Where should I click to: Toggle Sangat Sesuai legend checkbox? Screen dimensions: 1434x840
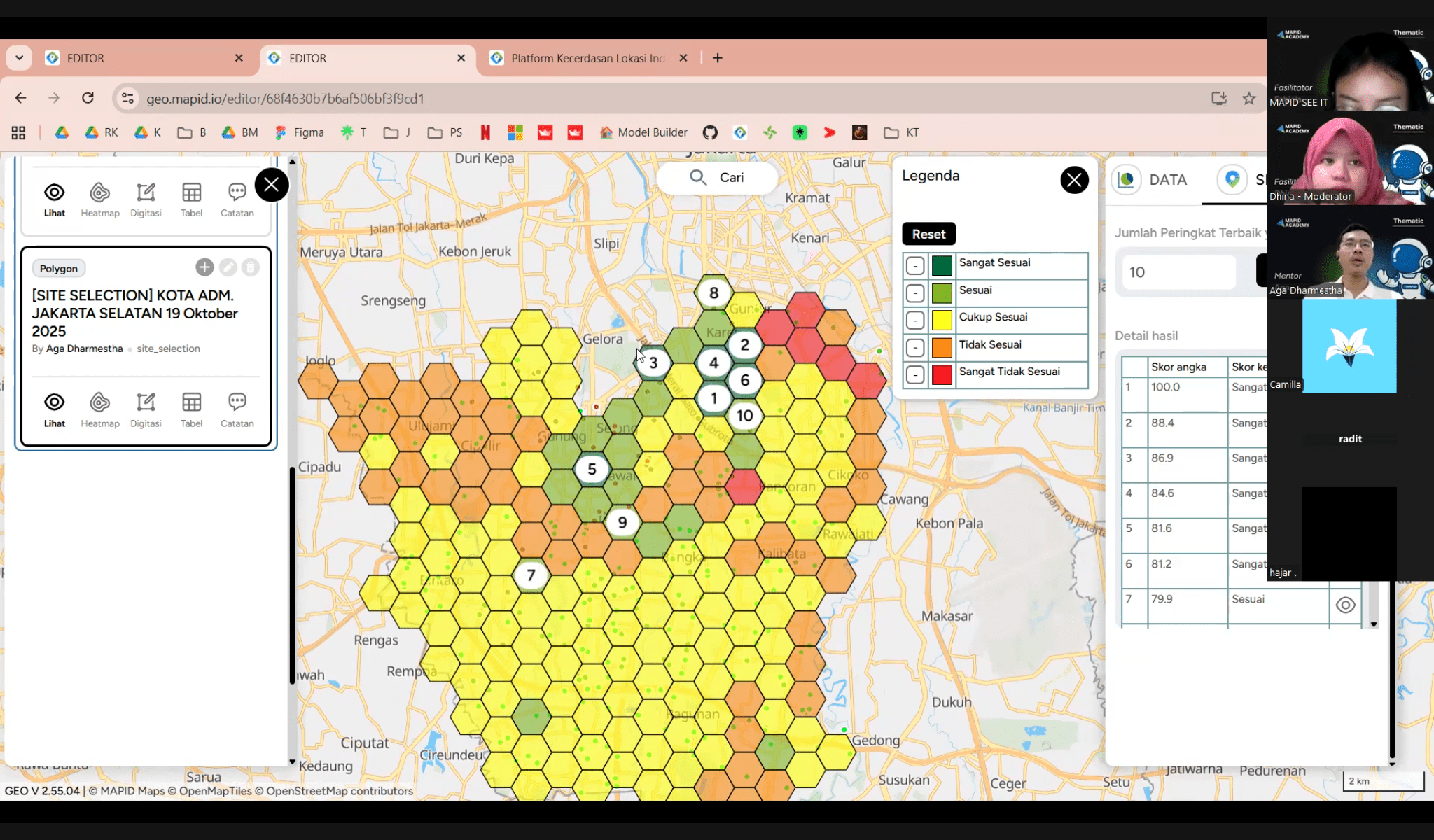click(914, 266)
